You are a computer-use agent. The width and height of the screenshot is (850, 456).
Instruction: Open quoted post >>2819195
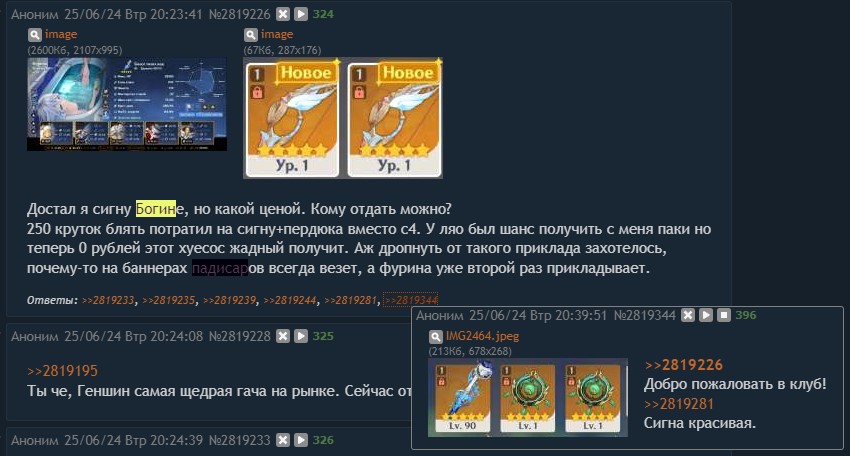point(62,371)
